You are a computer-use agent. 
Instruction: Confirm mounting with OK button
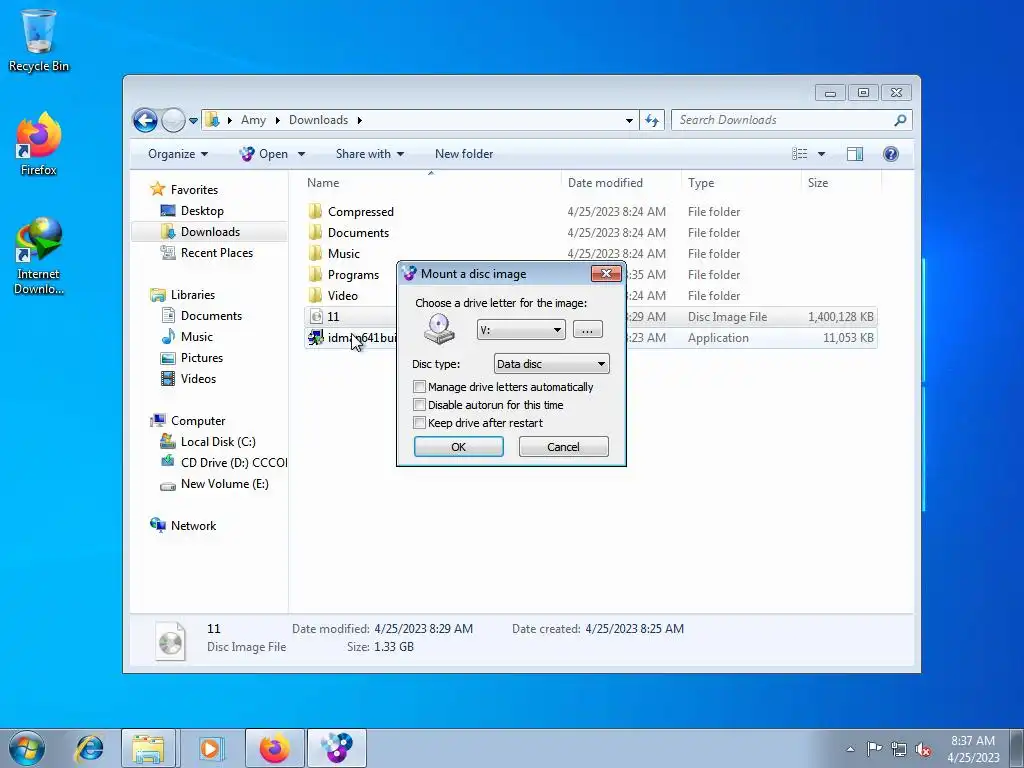[458, 447]
